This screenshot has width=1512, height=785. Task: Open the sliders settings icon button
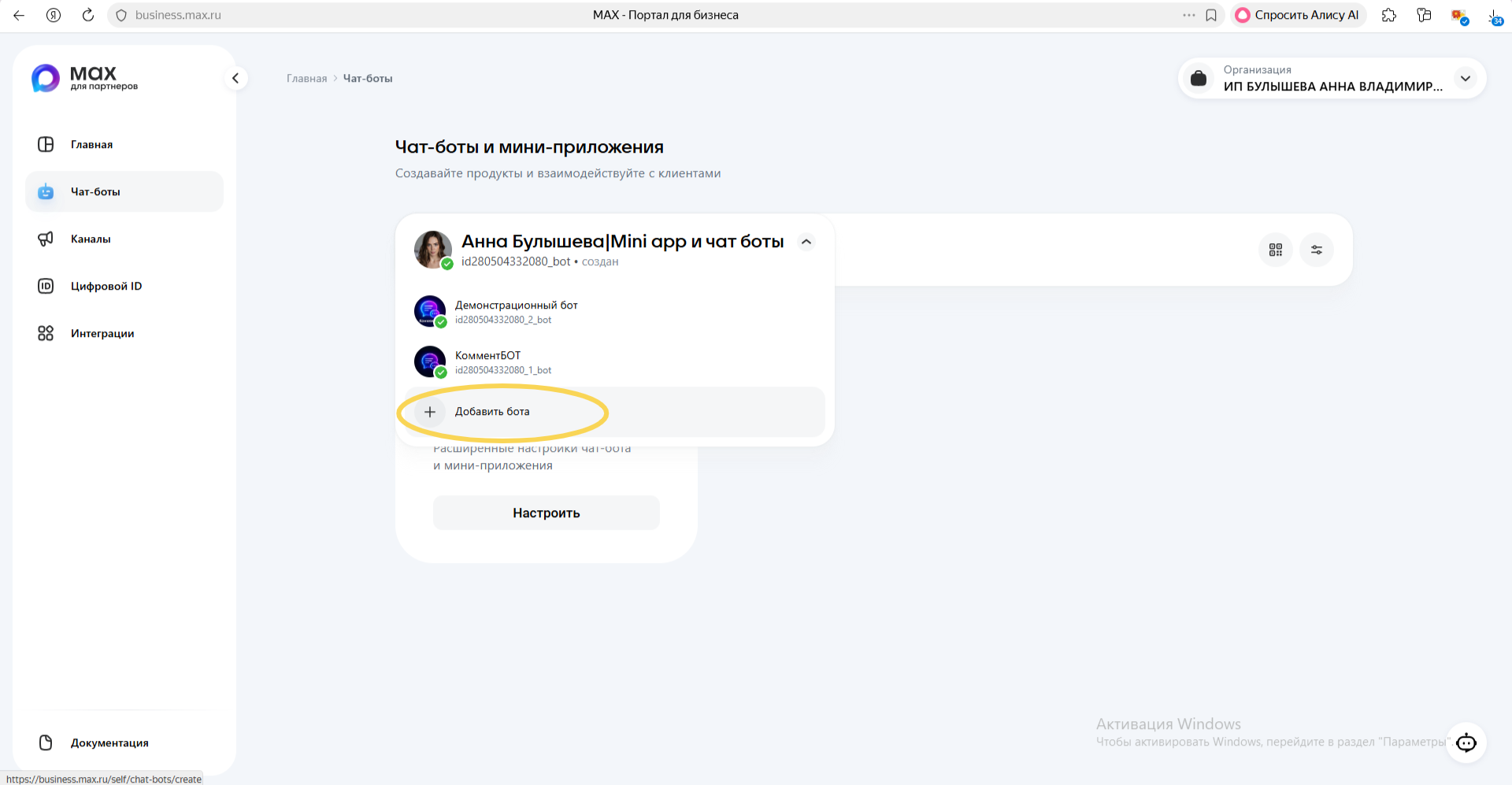(1317, 250)
